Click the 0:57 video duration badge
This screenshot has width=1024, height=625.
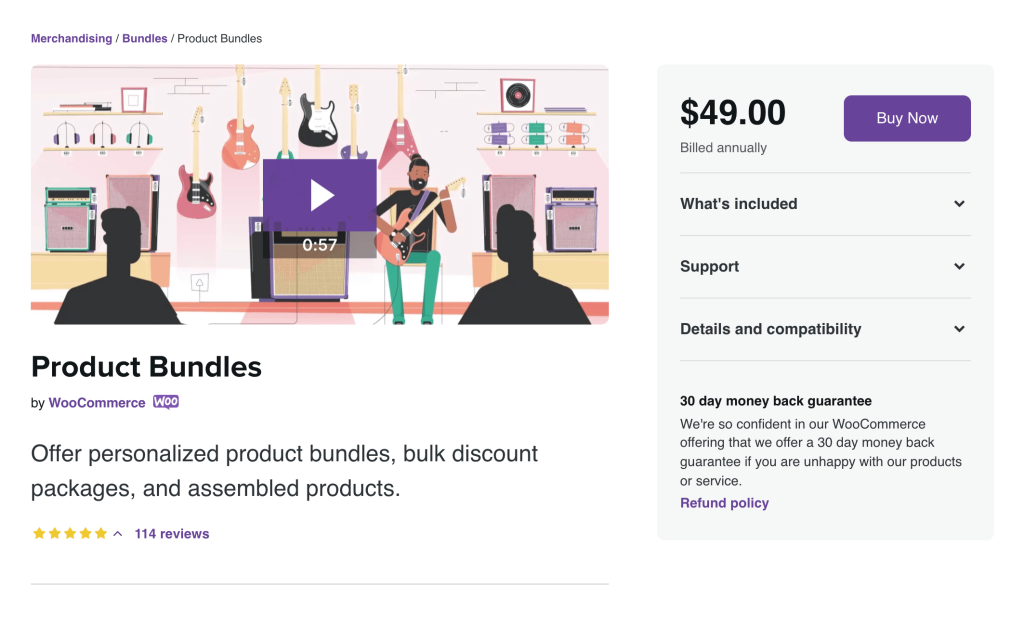319,242
